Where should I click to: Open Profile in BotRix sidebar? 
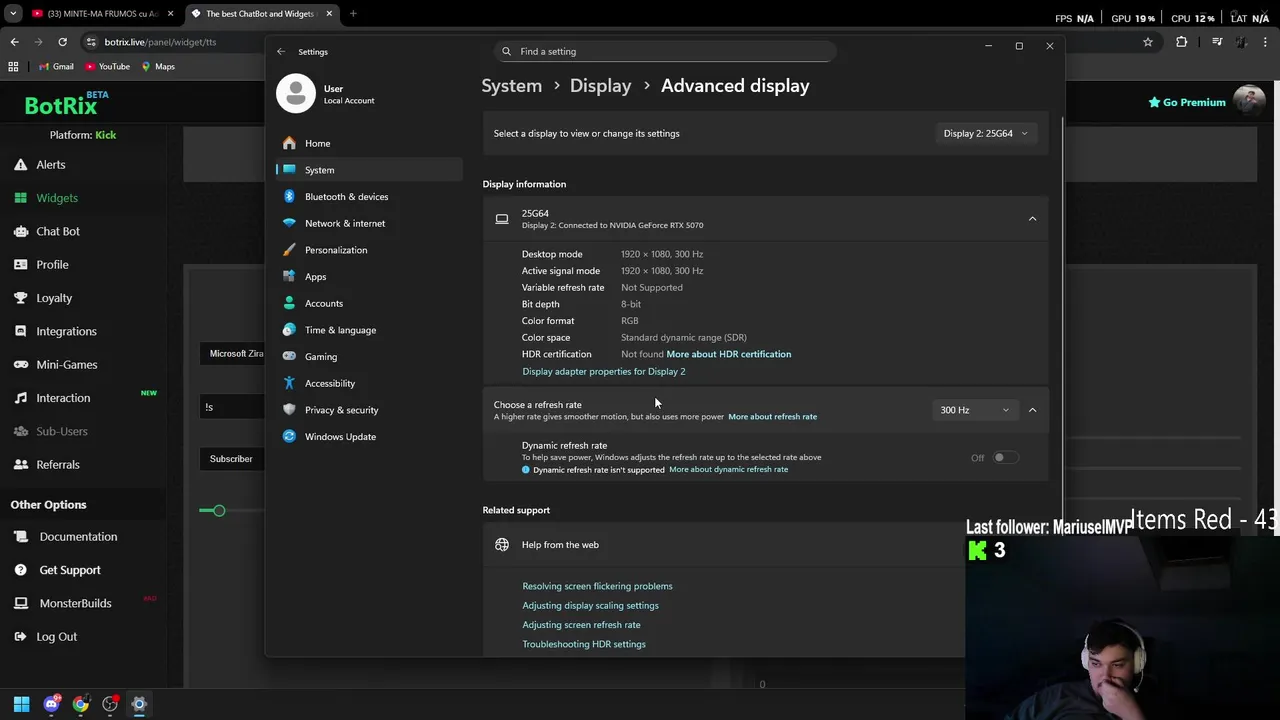pyautogui.click(x=52, y=265)
